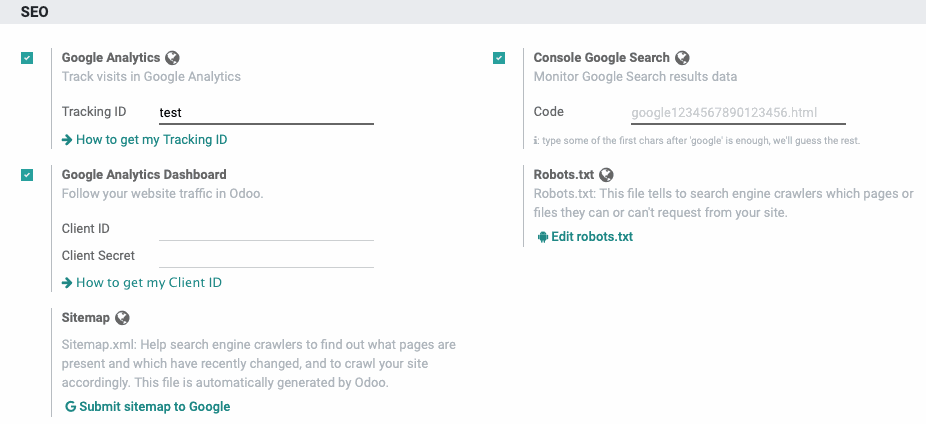This screenshot has height=424, width=926.
Task: Click the Android robot icon before Edit robots.txt
Action: (x=543, y=237)
